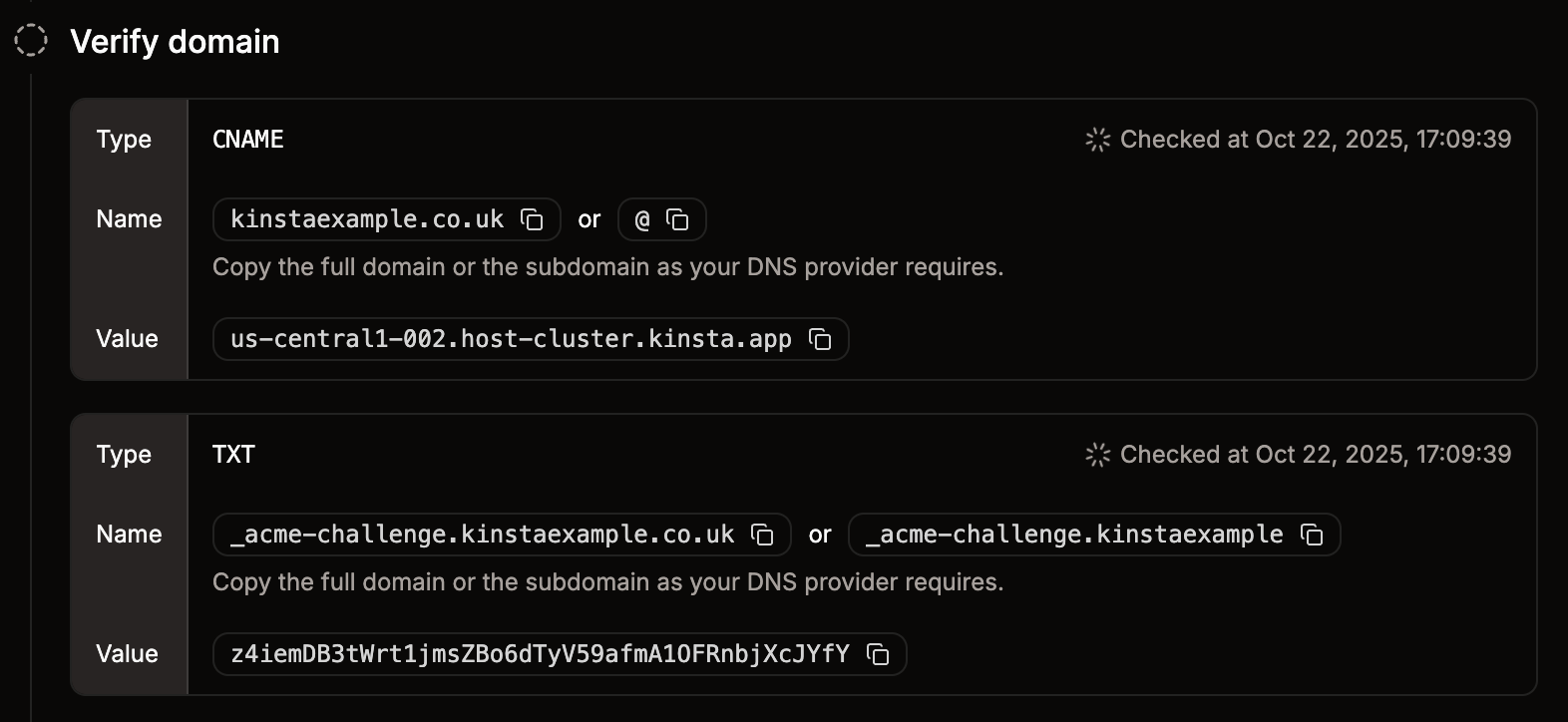1568x722 pixels.
Task: Copy the @ subdomain shorthand
Action: coord(677,219)
